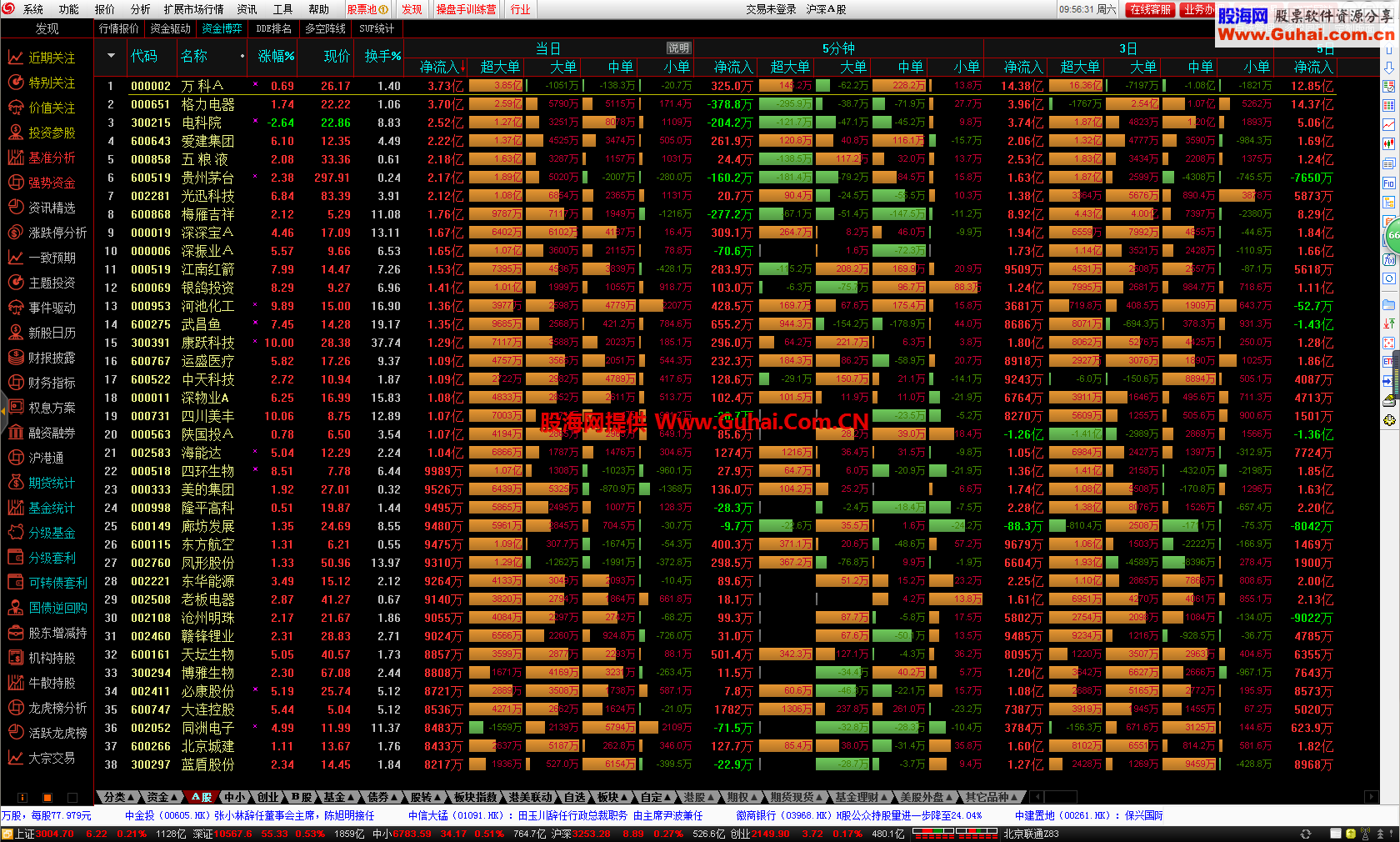
Task: Open 新股日历 sidebar item
Action: point(42,333)
